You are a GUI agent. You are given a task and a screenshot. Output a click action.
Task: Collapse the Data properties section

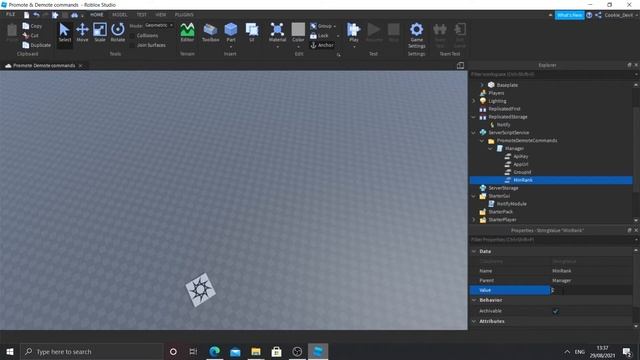point(474,251)
